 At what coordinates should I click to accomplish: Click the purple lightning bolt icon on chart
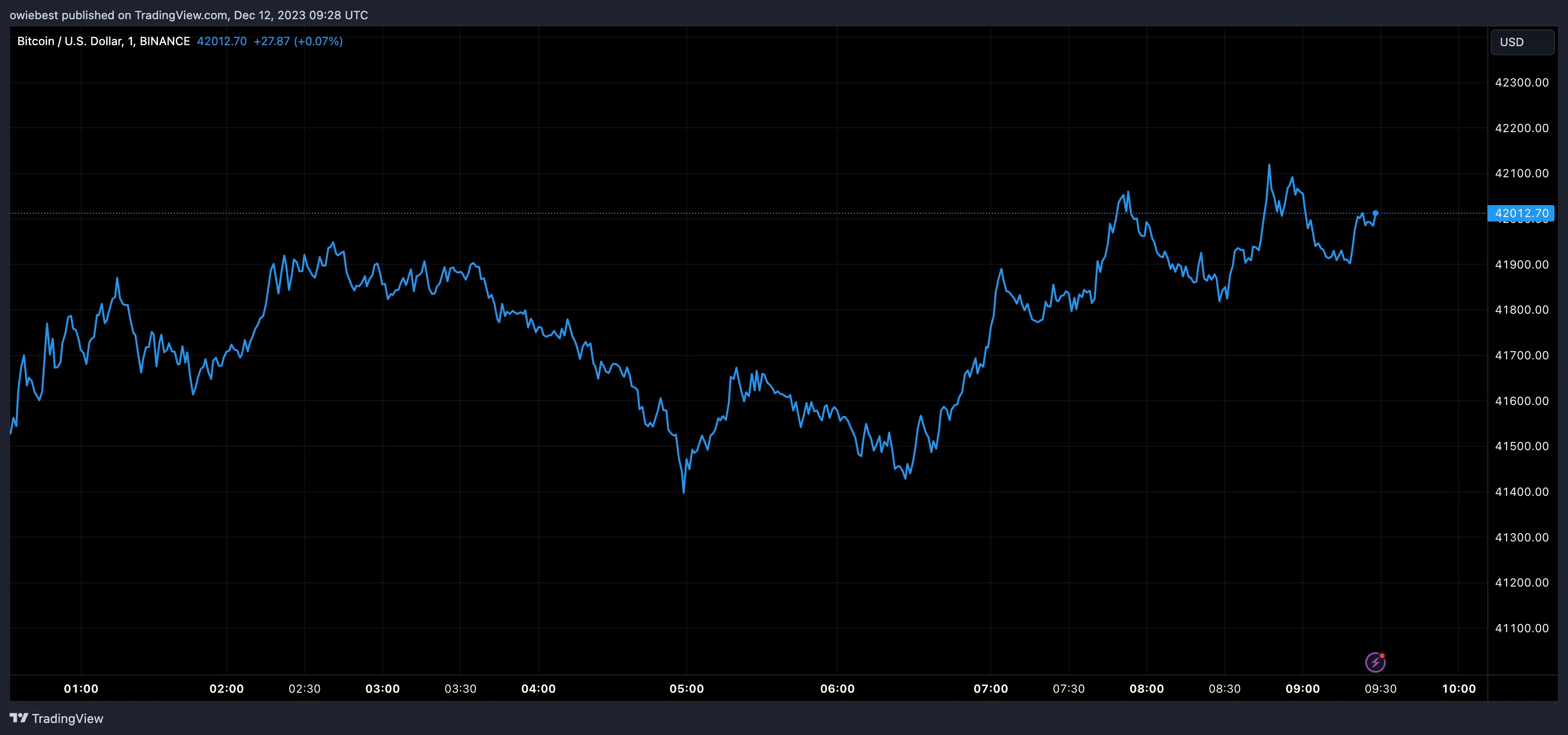[x=1377, y=662]
